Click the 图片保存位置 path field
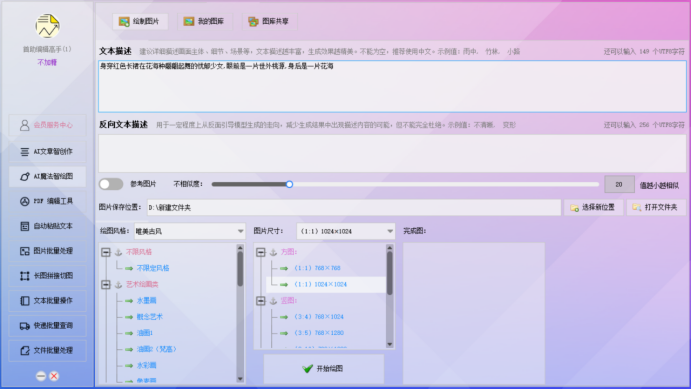Screen dimensions: 692x389 point(354,208)
